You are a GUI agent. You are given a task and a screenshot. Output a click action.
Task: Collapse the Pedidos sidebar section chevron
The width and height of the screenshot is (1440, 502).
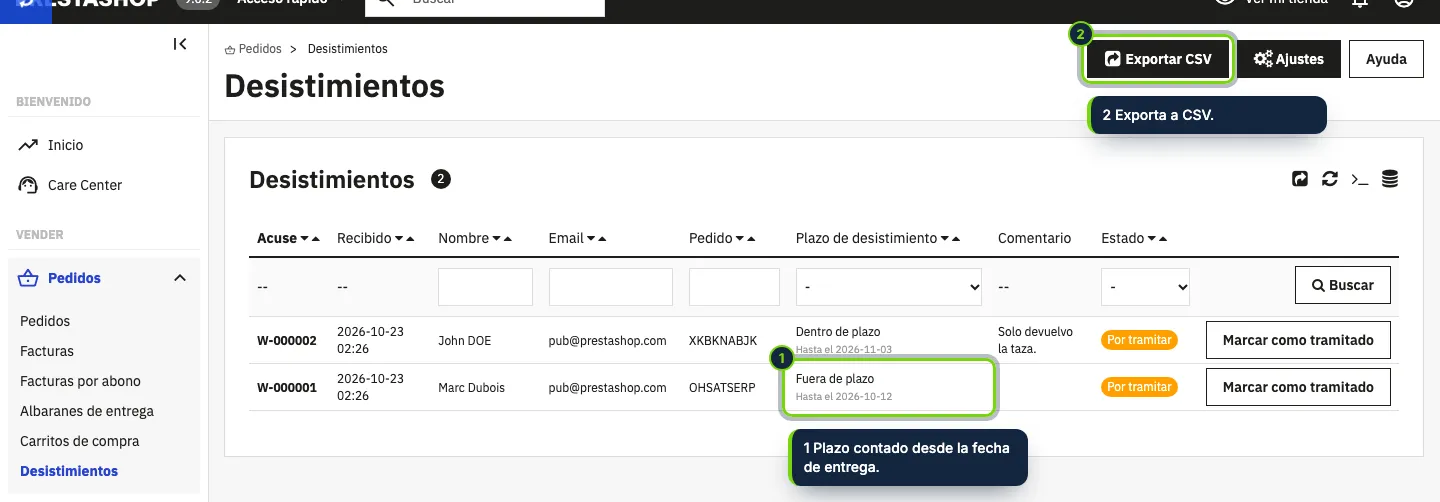(x=180, y=278)
